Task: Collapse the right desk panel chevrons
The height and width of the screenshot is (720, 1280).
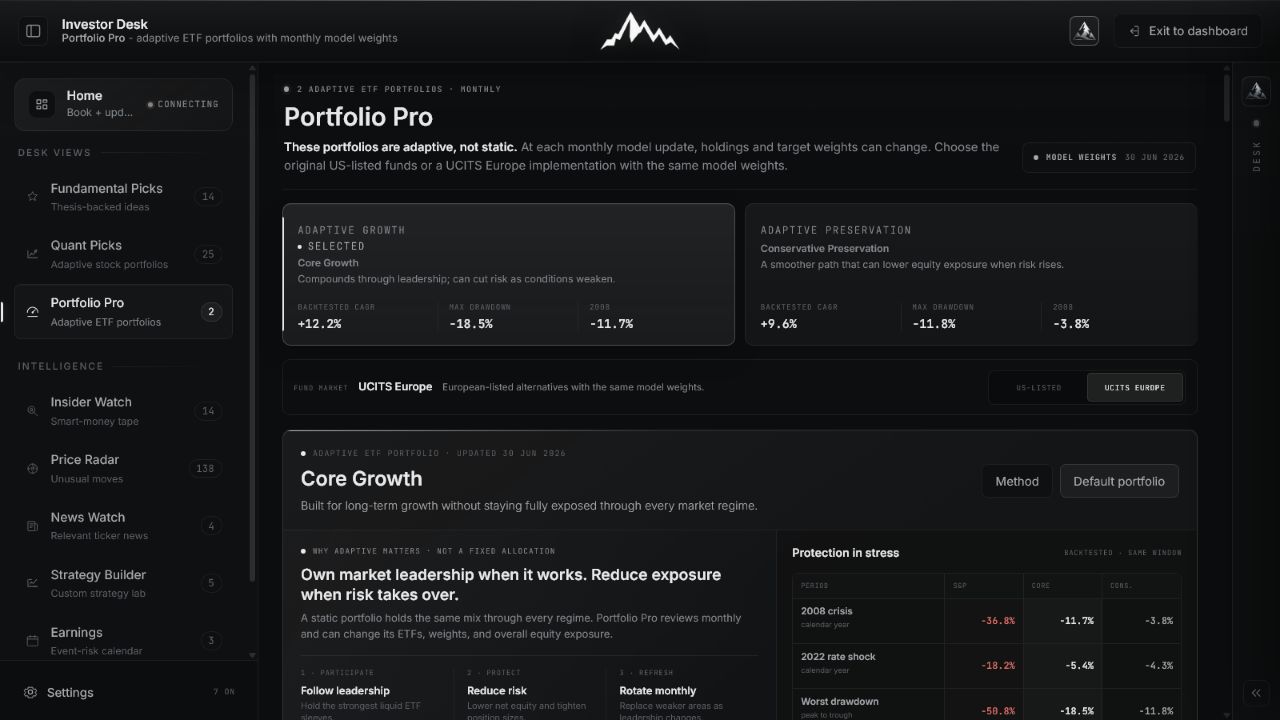Action: point(1256,693)
